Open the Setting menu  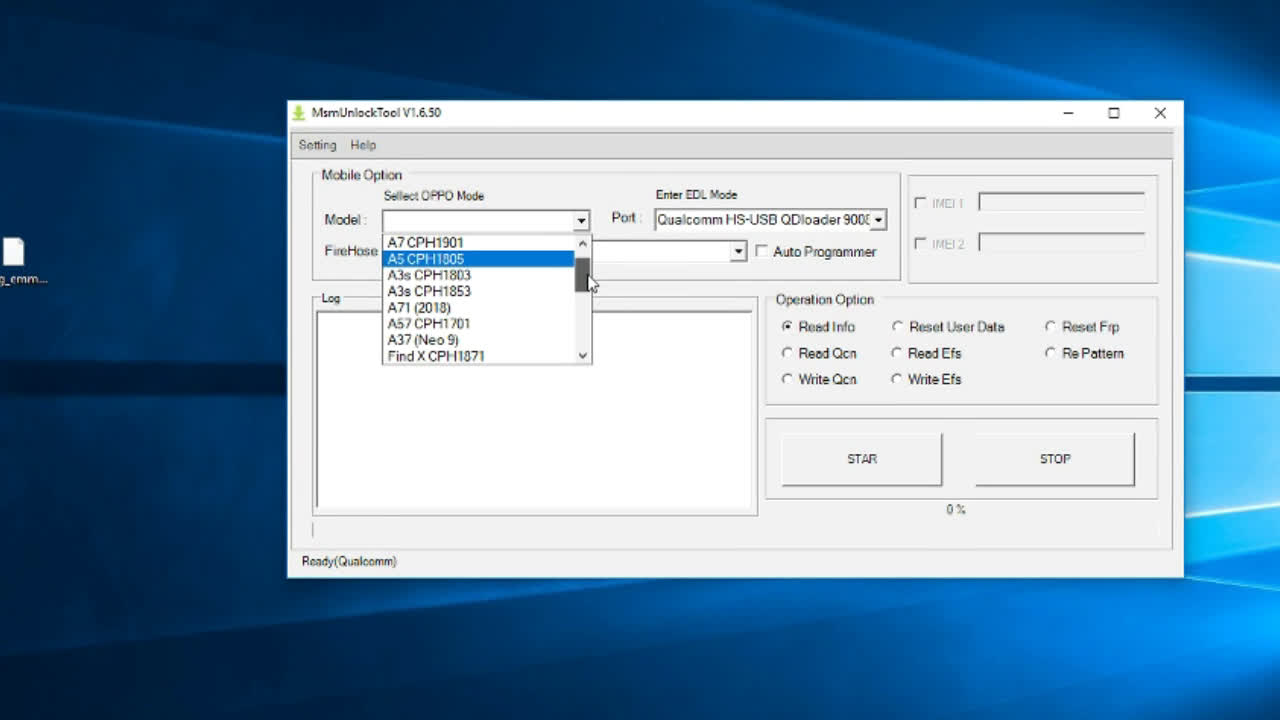pyautogui.click(x=317, y=145)
